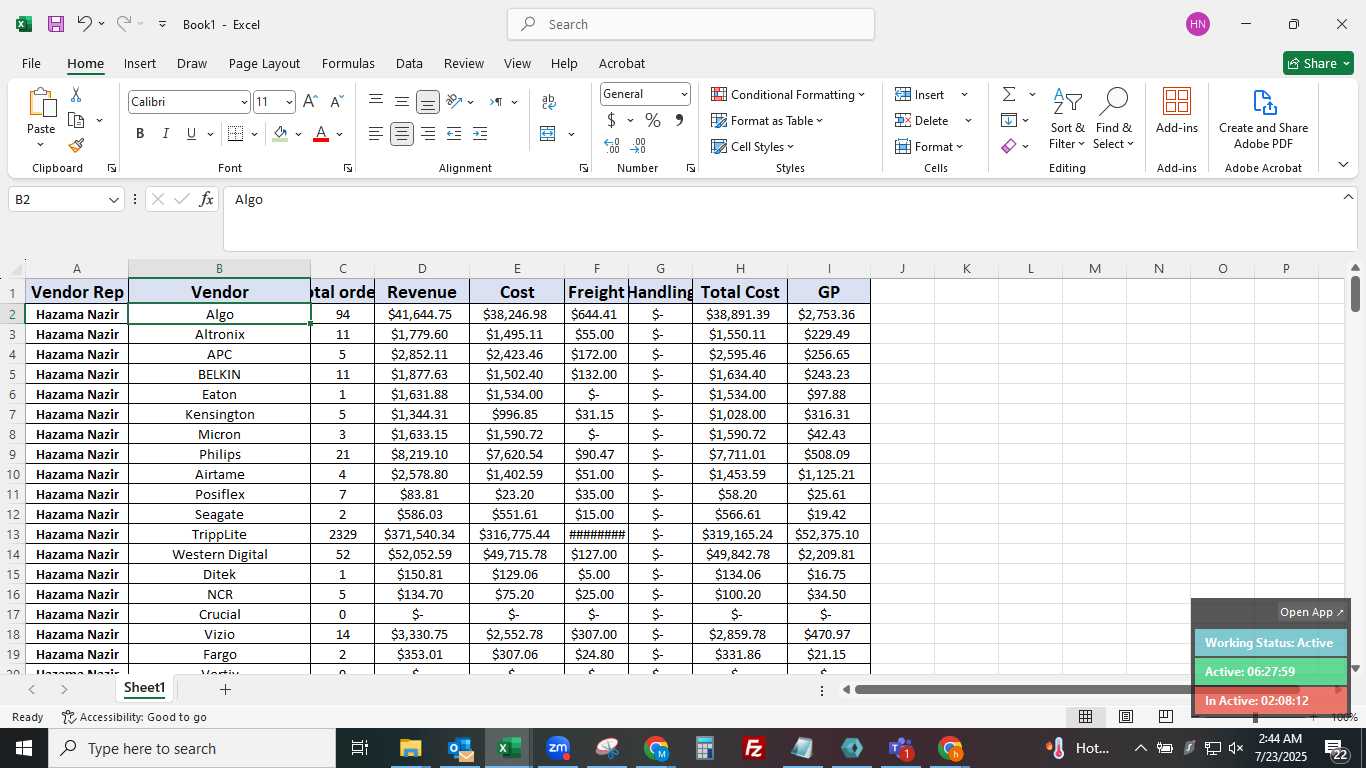Expand the Name Box dropdown arrow
Screen dimensions: 1366x768
[x=114, y=200]
